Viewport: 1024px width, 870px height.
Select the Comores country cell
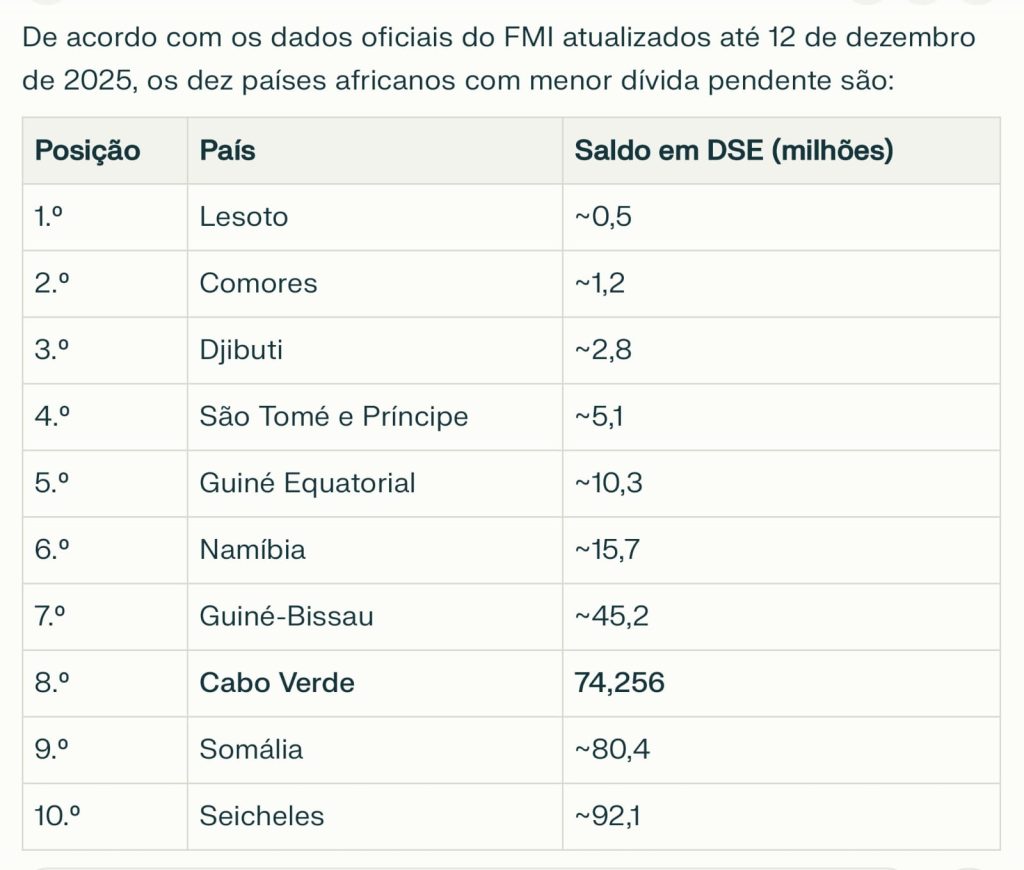coord(258,283)
